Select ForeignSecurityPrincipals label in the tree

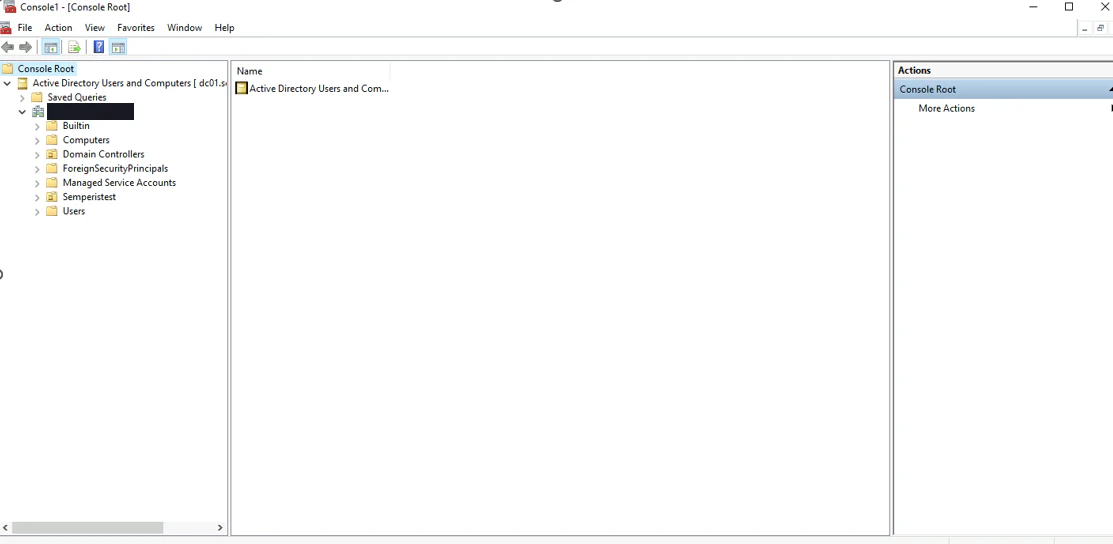point(115,168)
